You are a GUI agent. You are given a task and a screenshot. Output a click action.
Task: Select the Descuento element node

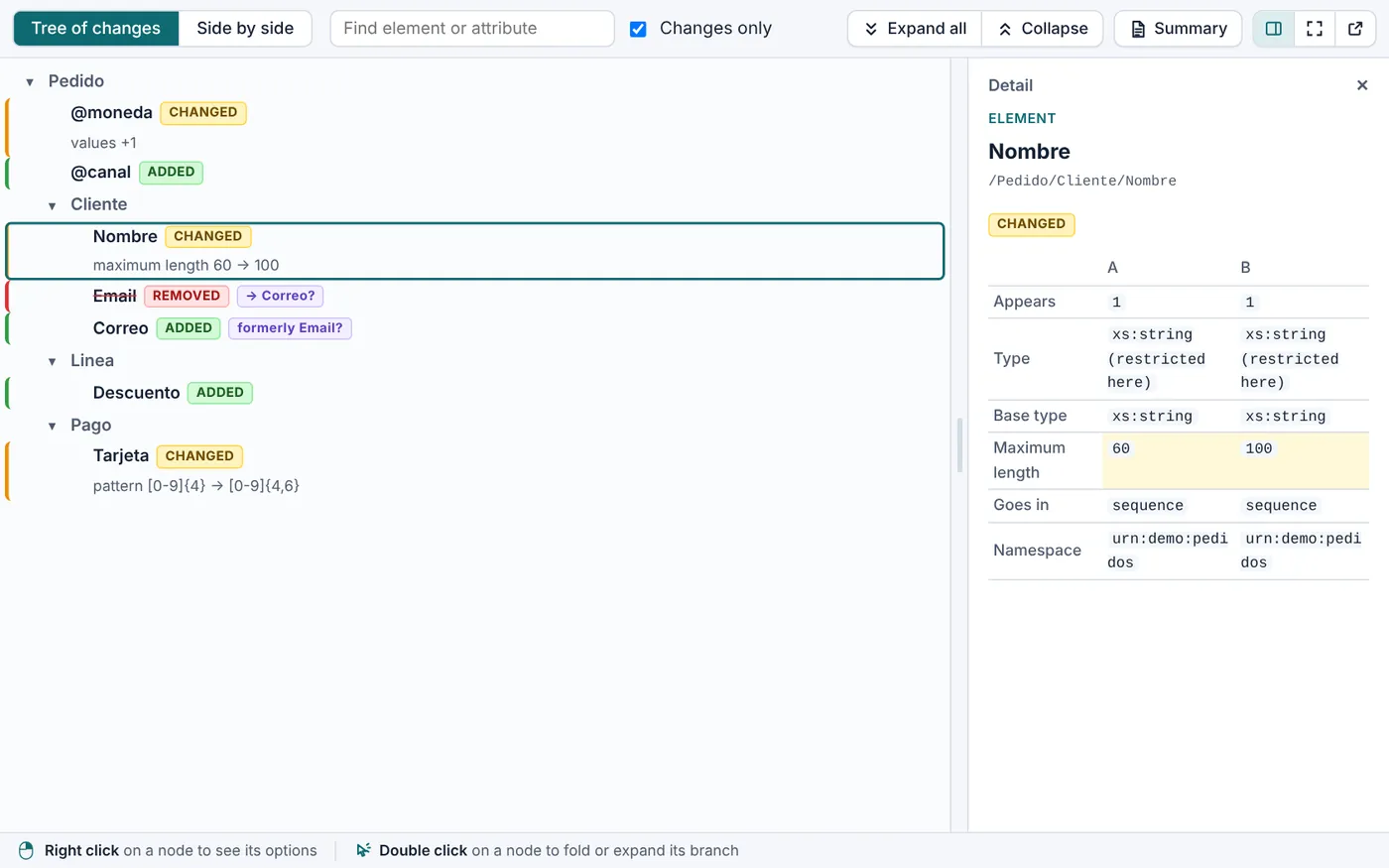tap(475, 393)
